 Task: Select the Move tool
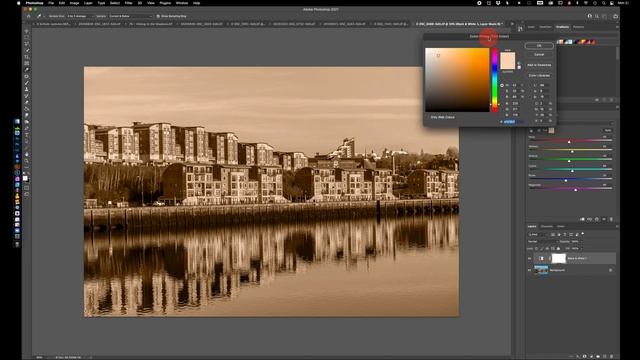[27, 31]
